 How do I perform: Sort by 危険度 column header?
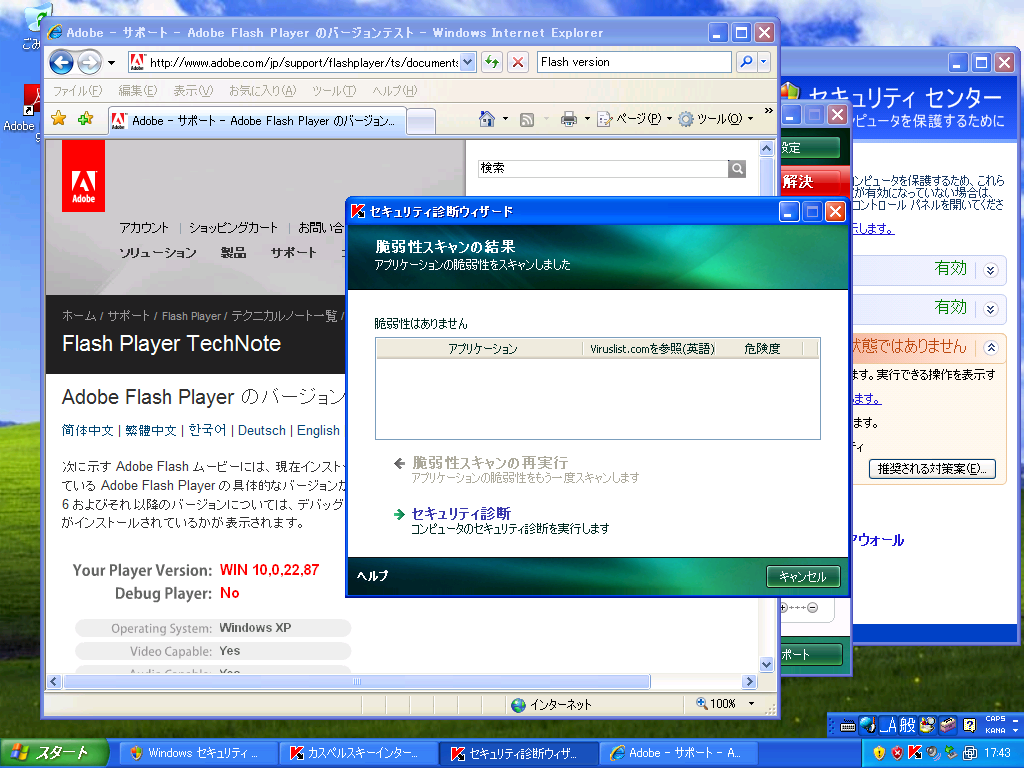point(761,349)
